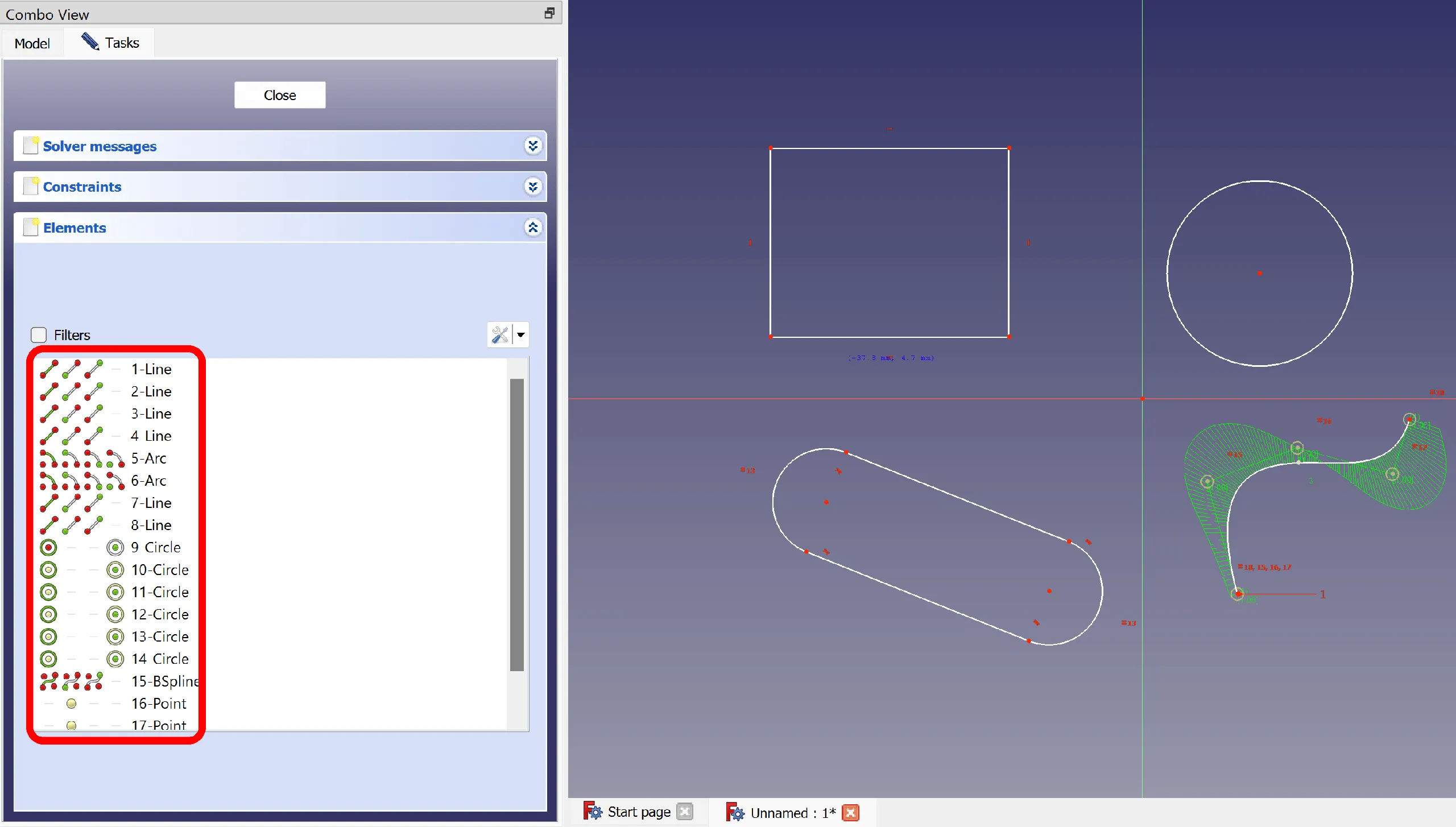Collapse the Elements section
Viewport: 1456px width, 827px height.
[533, 228]
